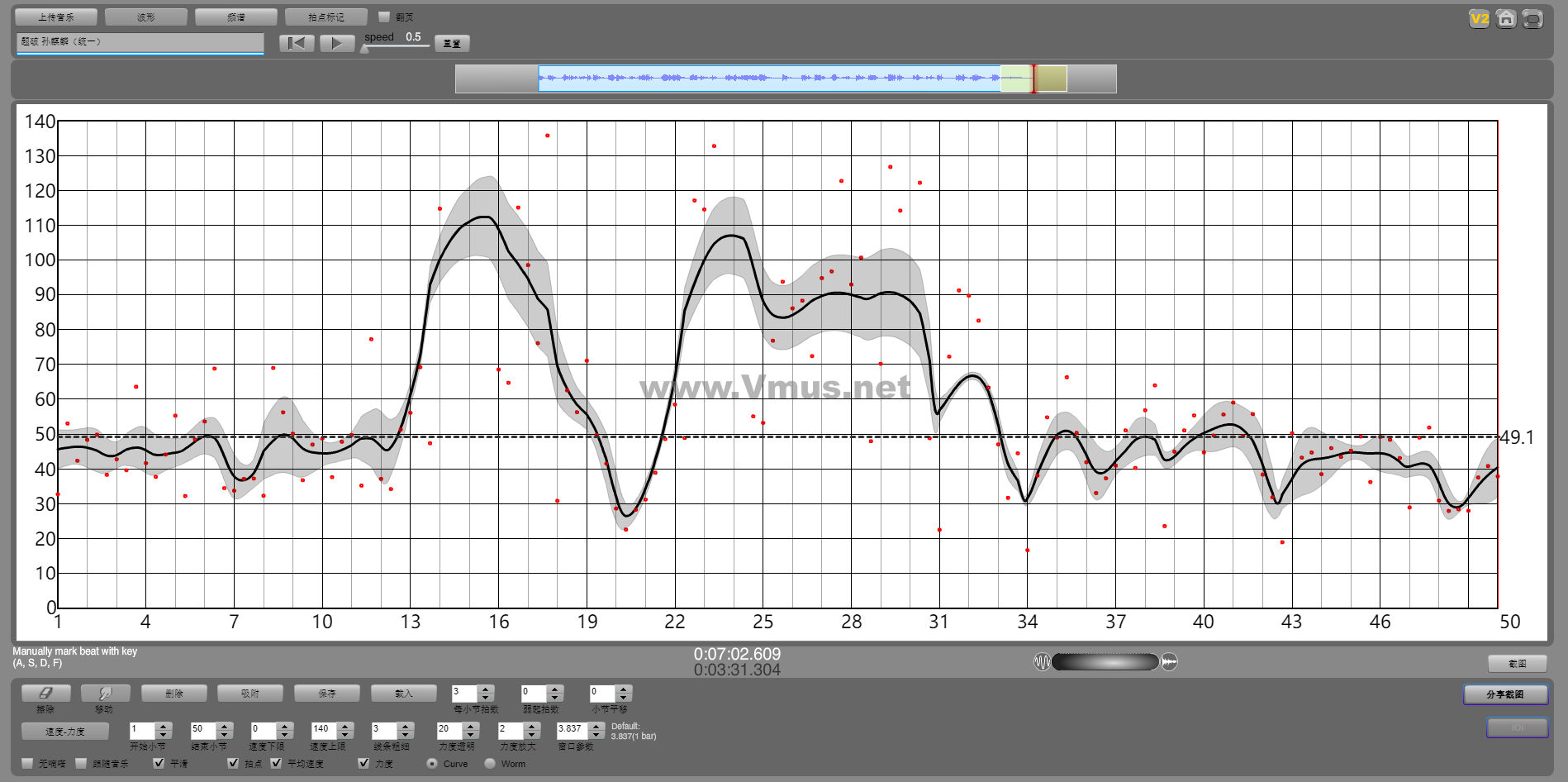Click the 删除 delete button

point(174,694)
